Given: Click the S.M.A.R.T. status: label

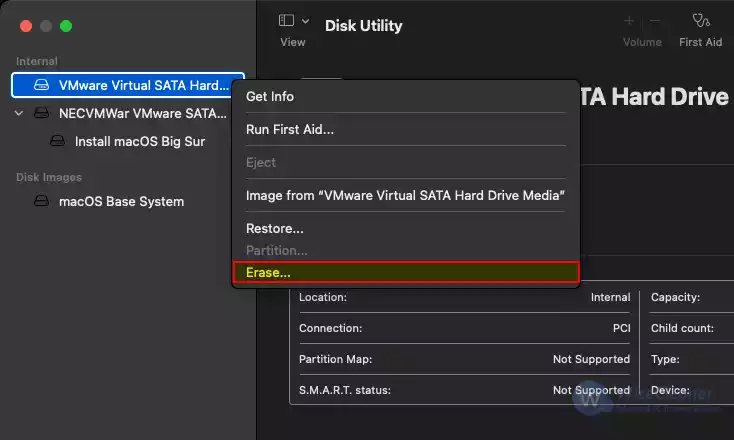Looking at the screenshot, I should pyautogui.click(x=345, y=390).
